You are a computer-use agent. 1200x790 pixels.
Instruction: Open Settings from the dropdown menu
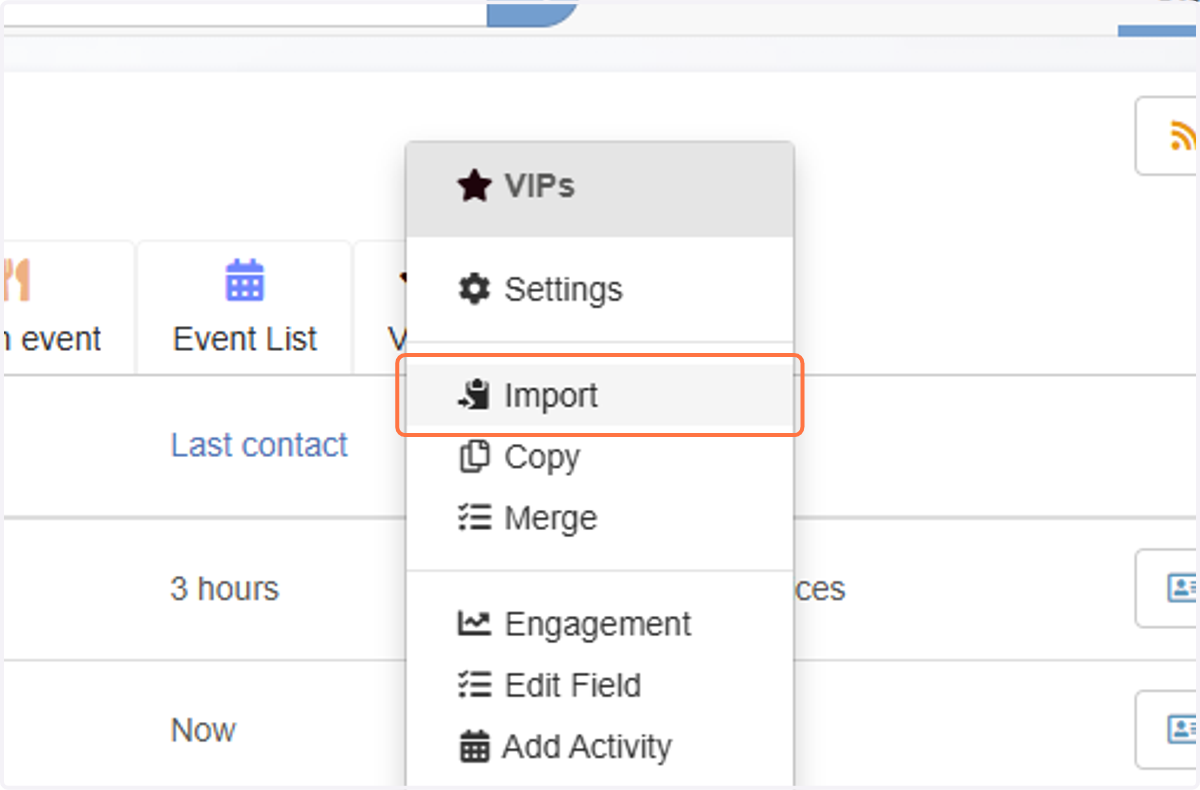point(600,289)
